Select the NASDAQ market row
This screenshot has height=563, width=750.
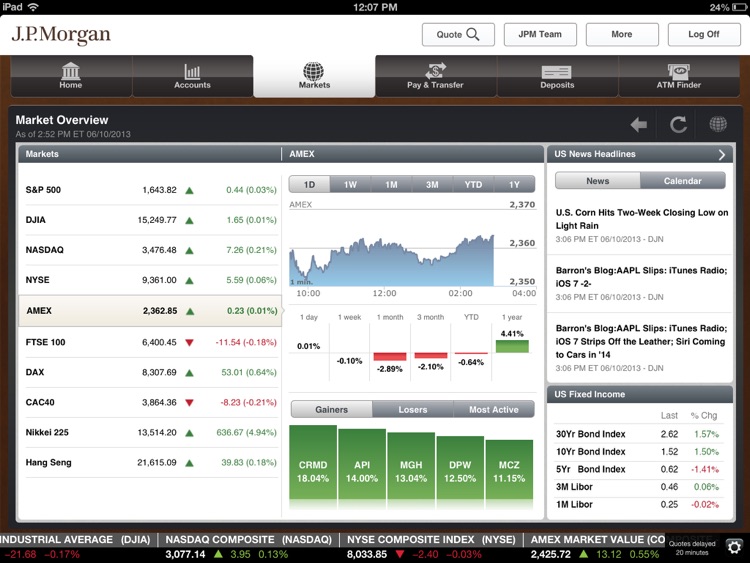pos(150,250)
